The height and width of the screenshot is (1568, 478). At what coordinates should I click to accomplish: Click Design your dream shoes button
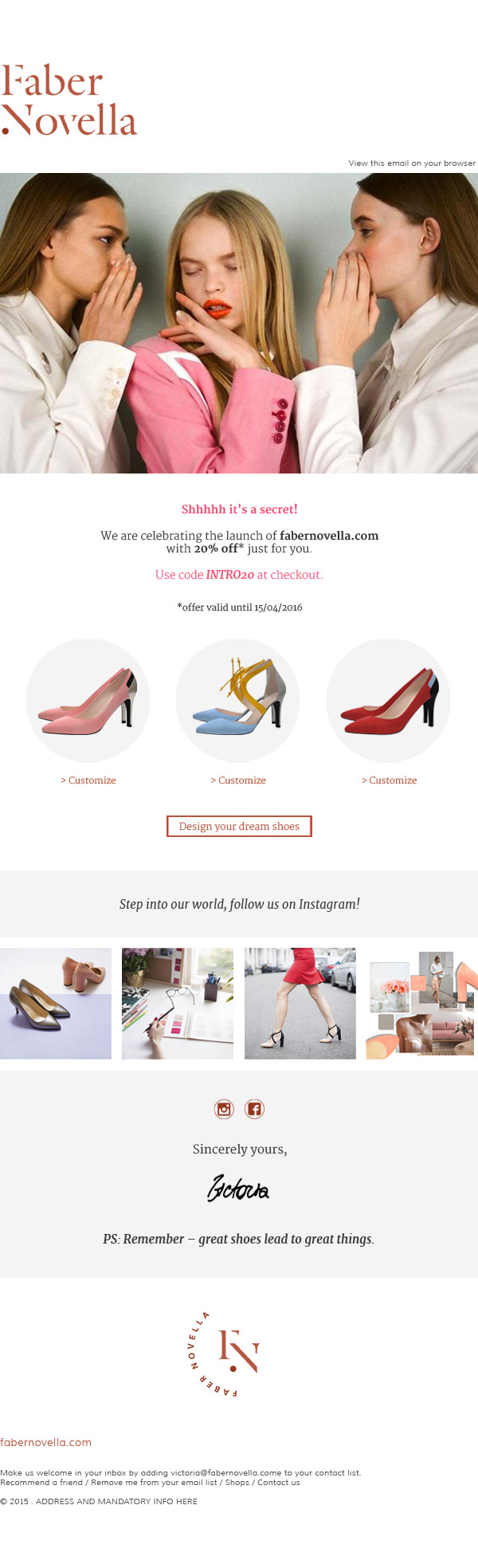click(x=239, y=826)
